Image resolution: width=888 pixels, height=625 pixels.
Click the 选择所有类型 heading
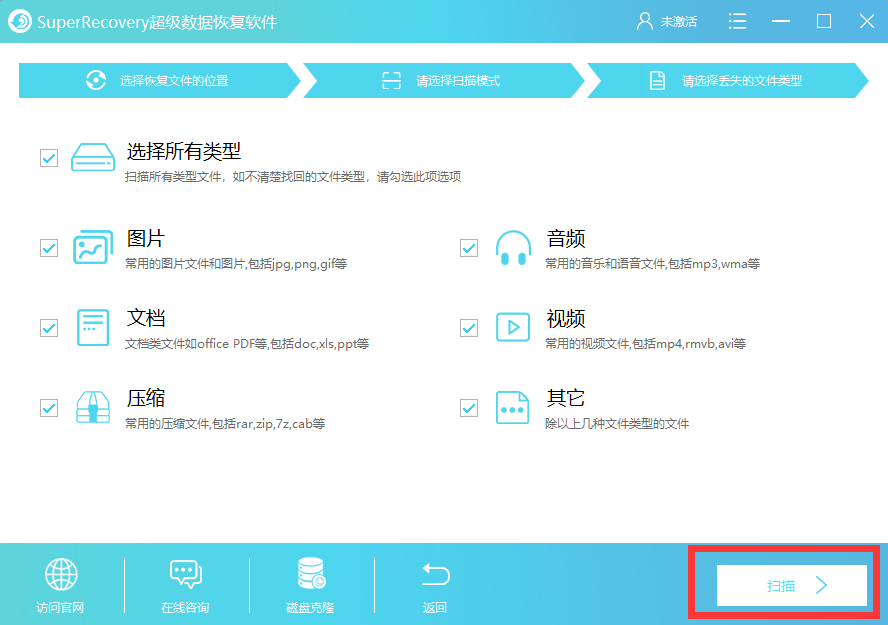click(x=184, y=151)
